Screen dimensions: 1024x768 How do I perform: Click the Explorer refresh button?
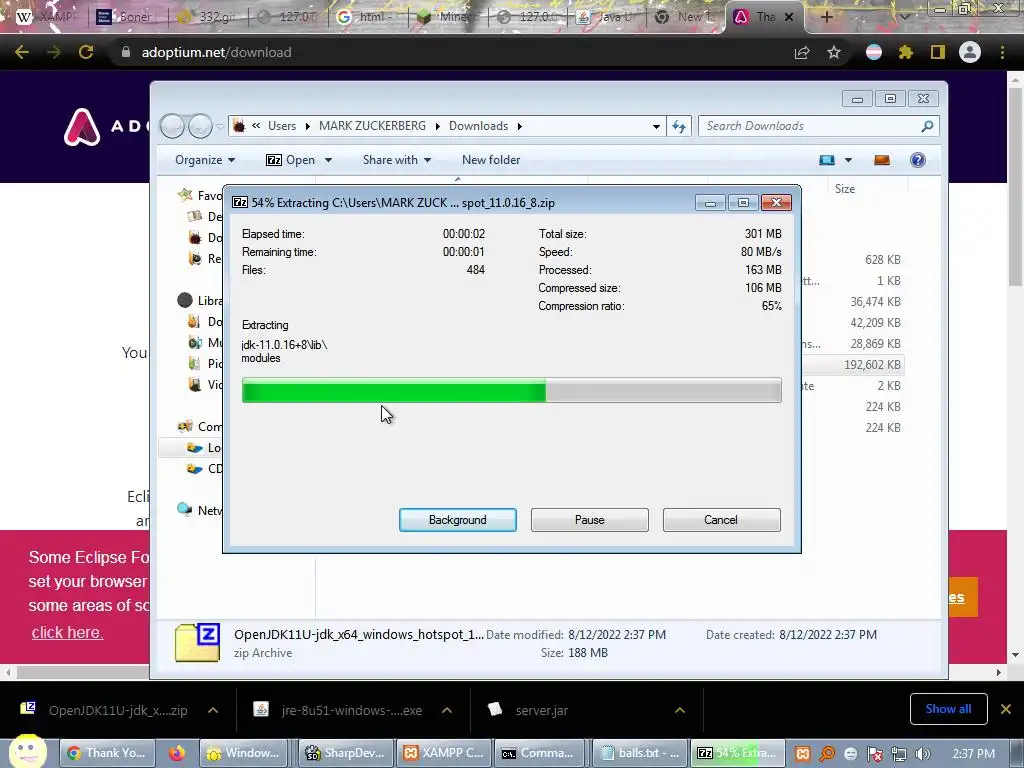tap(679, 126)
